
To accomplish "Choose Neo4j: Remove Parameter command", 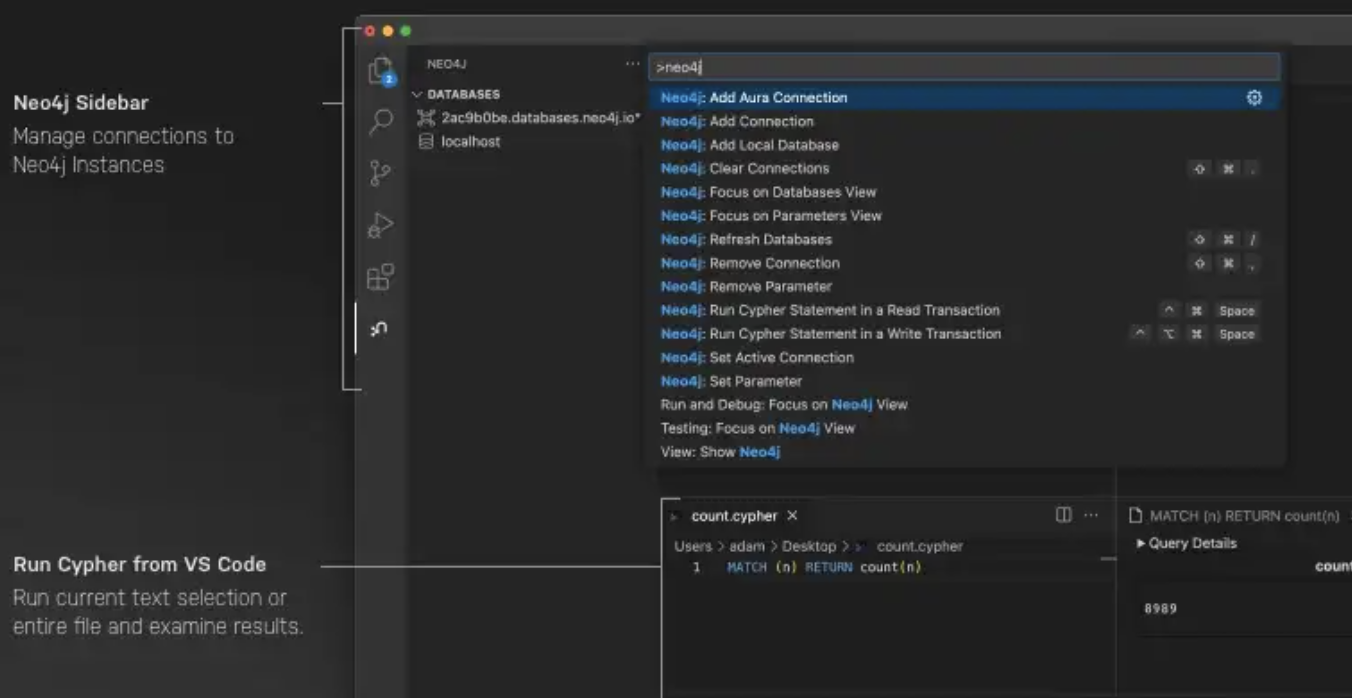I will click(x=965, y=286).
